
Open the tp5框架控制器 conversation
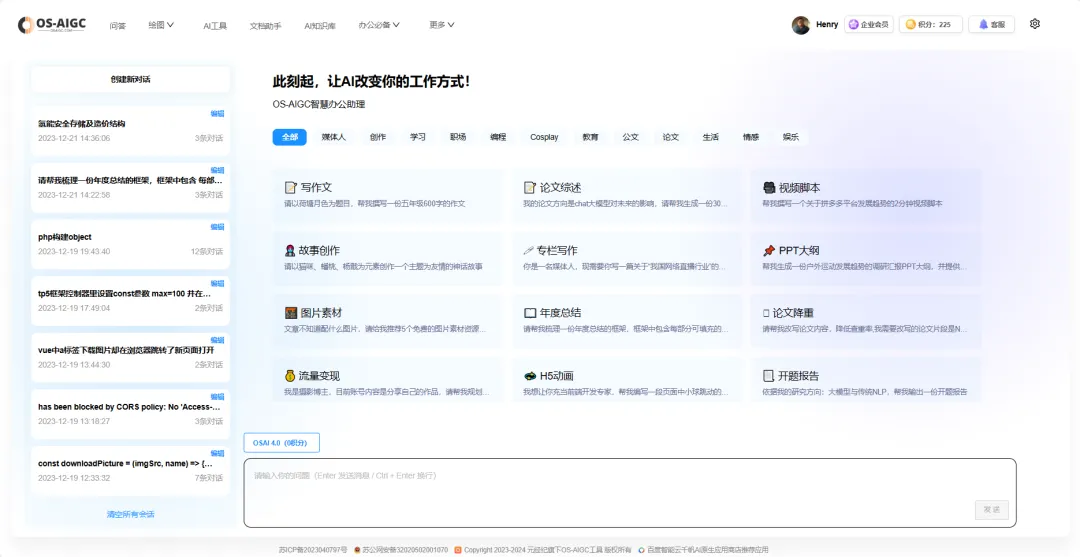click(x=130, y=301)
